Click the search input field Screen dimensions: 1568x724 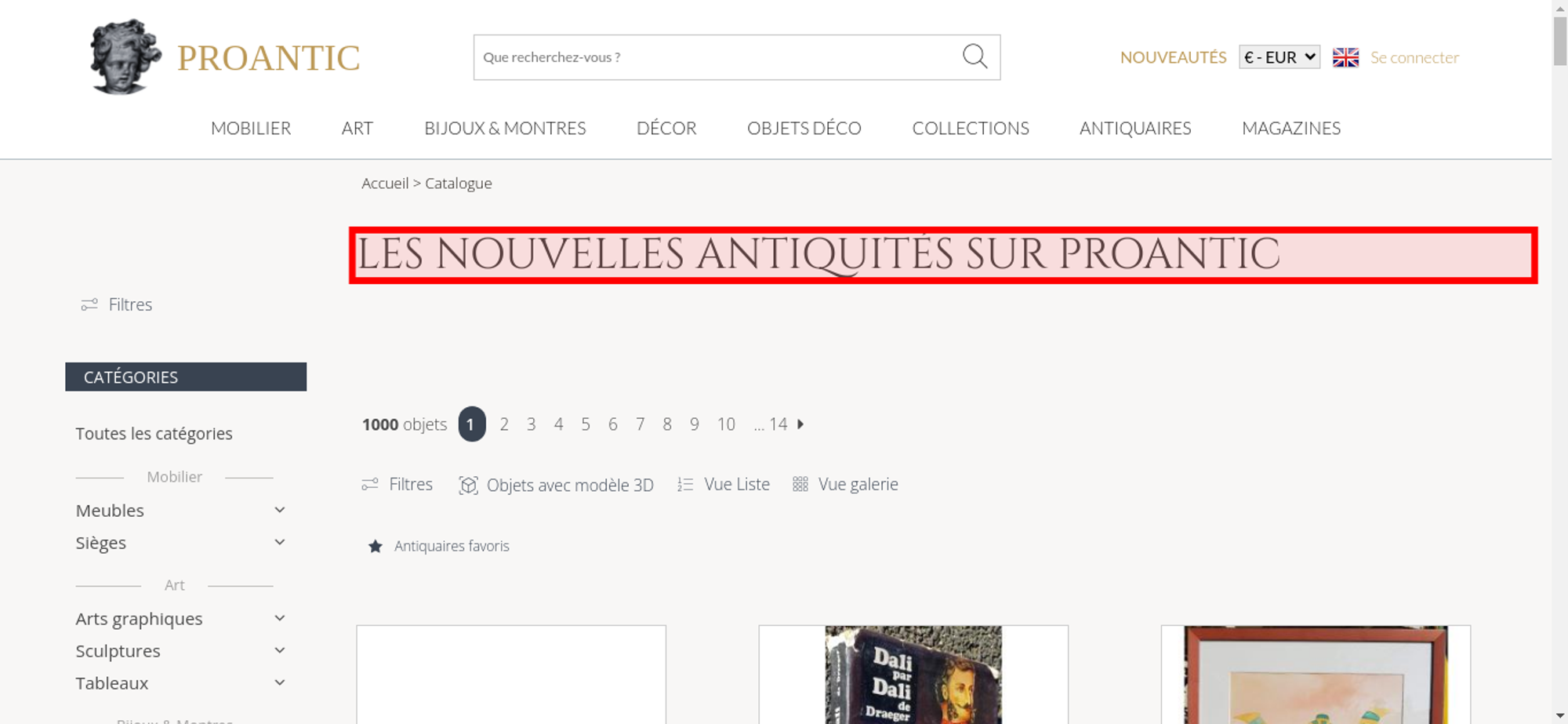coord(717,57)
